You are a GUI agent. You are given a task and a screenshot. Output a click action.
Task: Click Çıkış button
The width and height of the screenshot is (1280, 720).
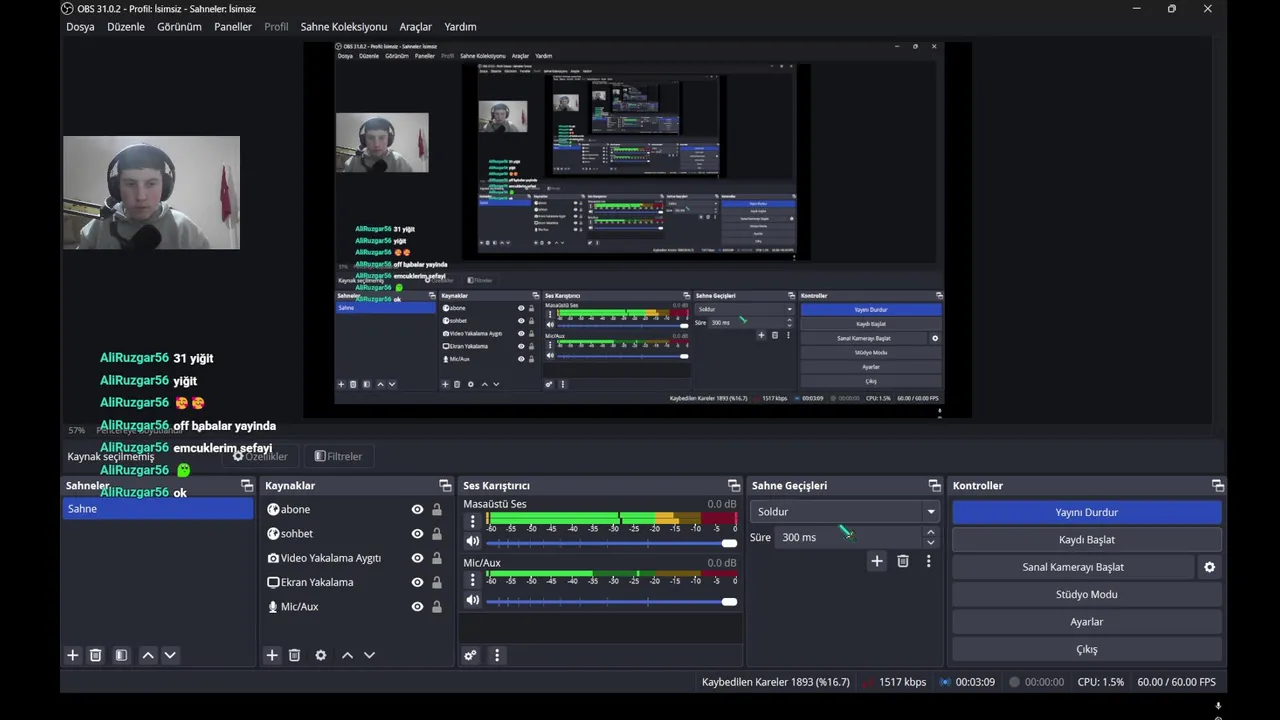(1086, 649)
